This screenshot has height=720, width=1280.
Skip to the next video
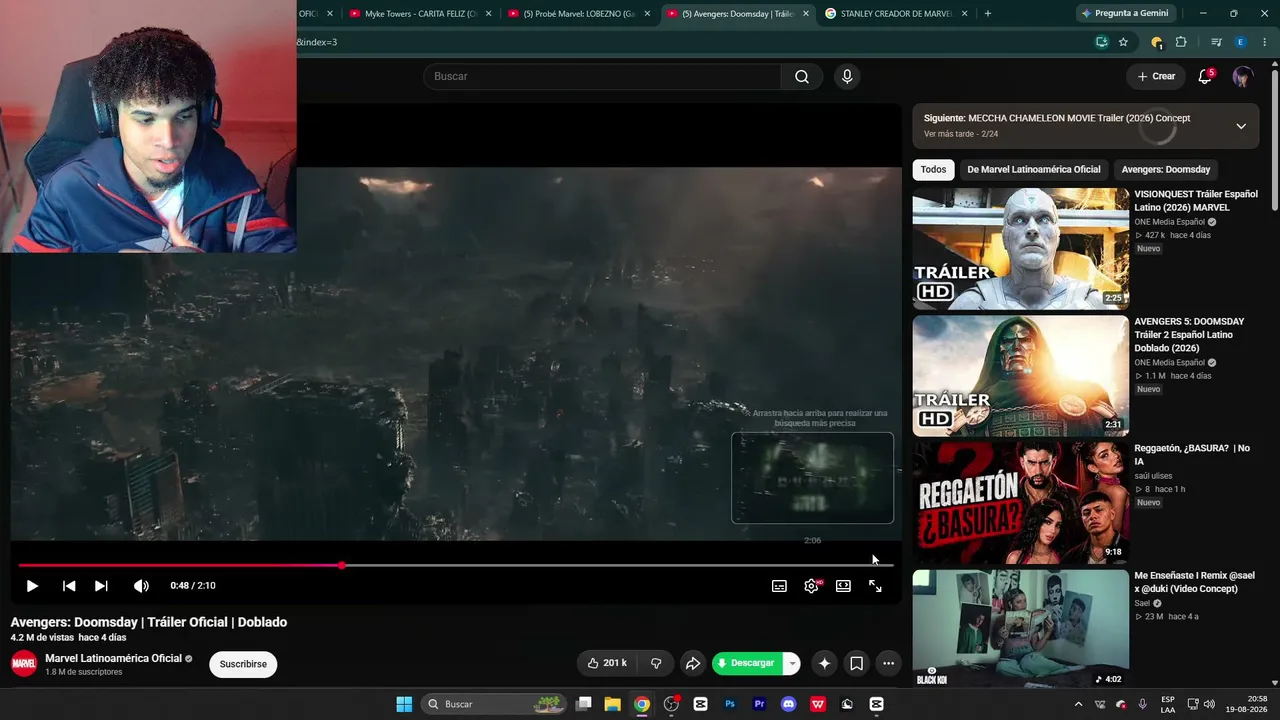pos(101,586)
